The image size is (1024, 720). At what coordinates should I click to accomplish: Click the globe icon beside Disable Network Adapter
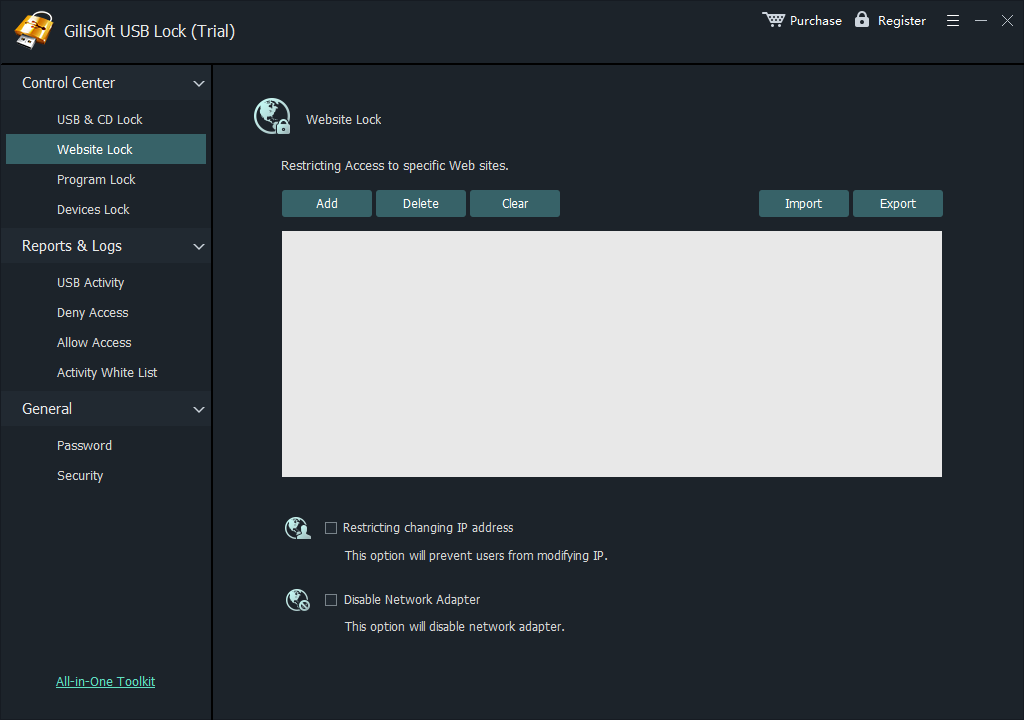click(x=298, y=600)
